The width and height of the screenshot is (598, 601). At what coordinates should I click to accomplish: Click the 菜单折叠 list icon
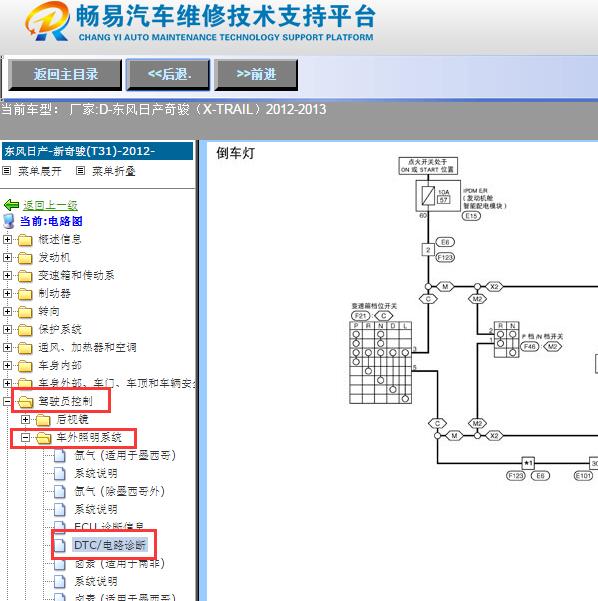[x=80, y=171]
